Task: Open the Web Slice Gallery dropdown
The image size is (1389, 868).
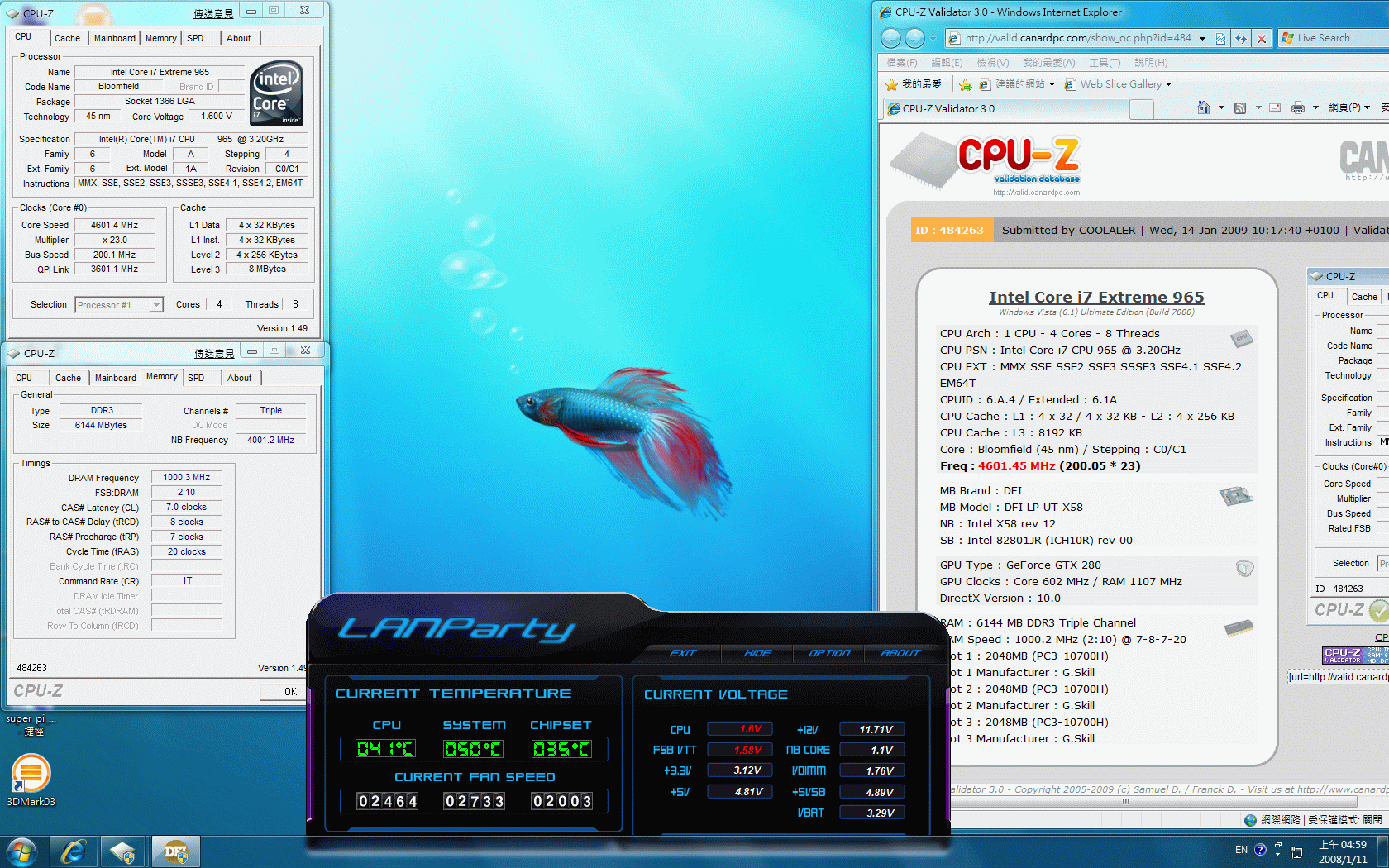Action: pos(1168,84)
